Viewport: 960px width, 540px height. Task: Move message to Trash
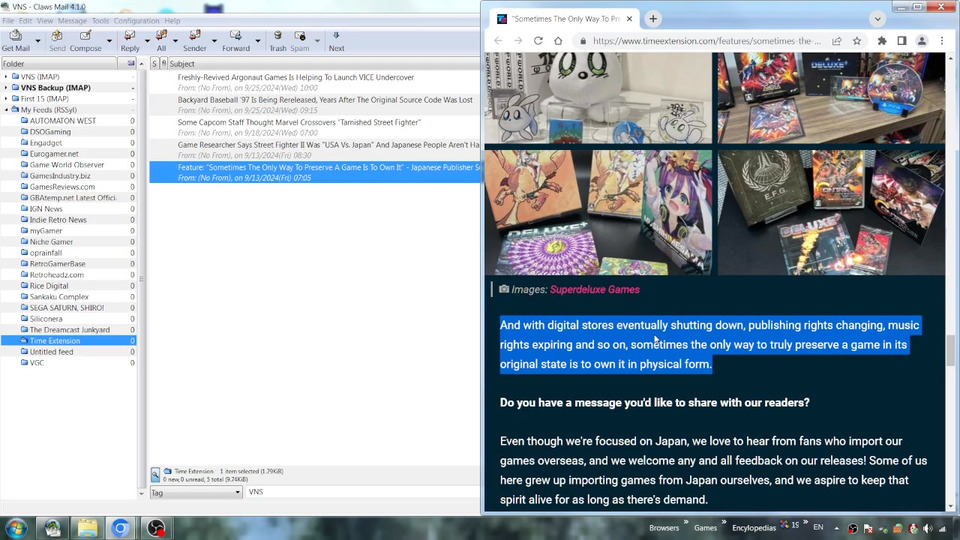click(x=278, y=41)
